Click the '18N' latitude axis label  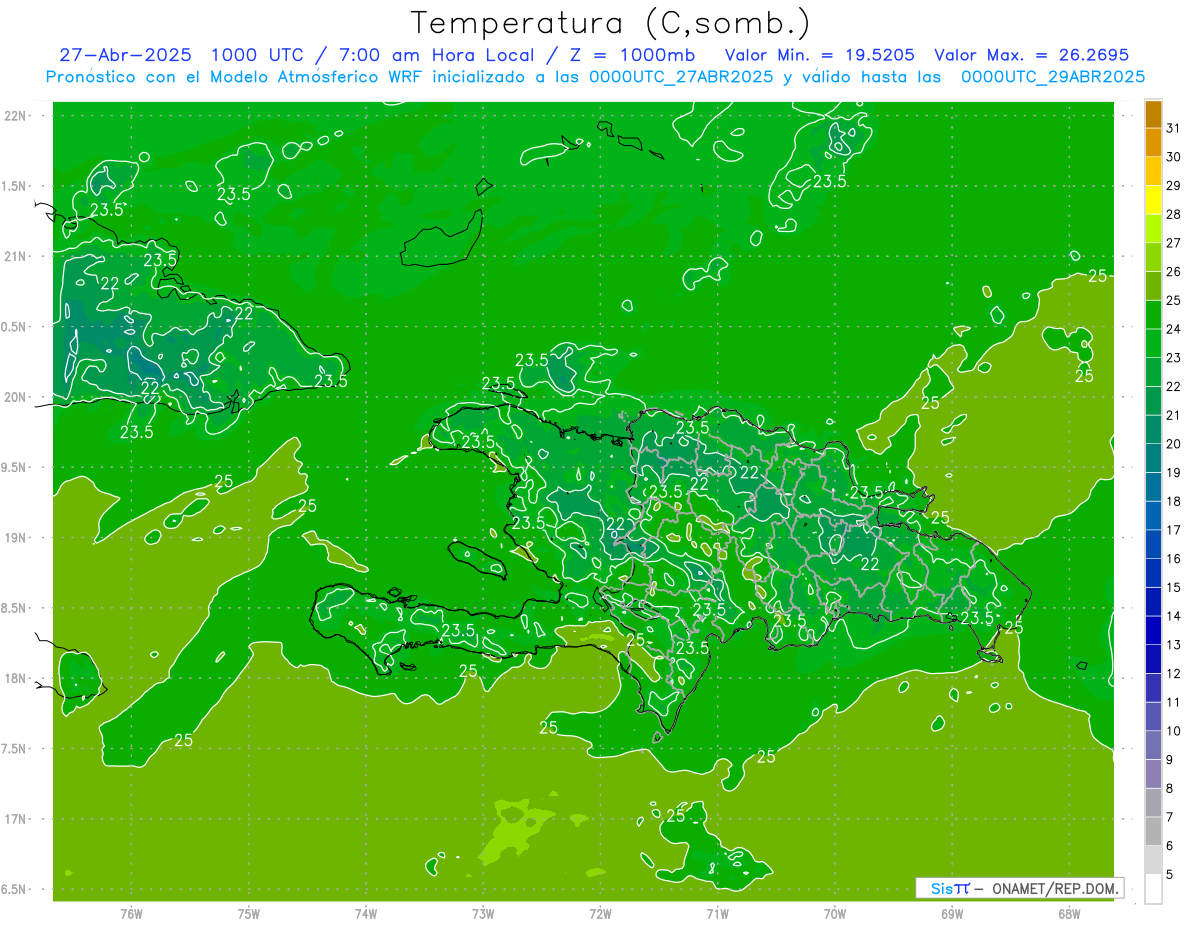click(x=15, y=678)
